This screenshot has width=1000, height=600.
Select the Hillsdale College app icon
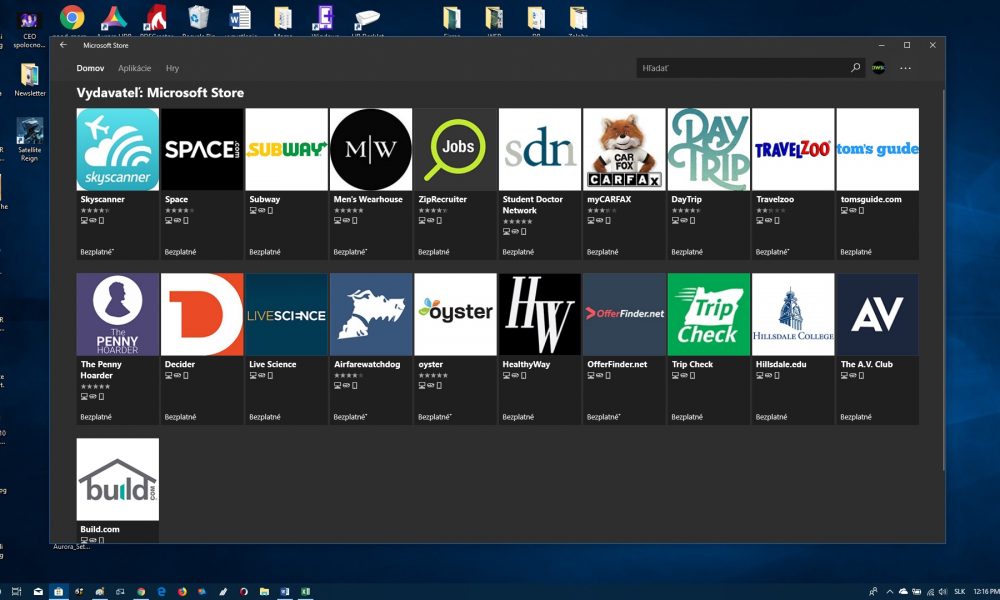click(x=793, y=314)
